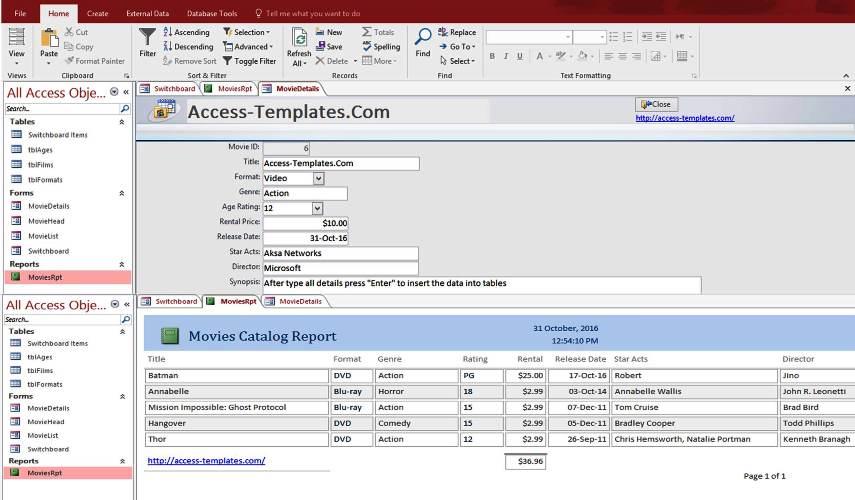Viewport: 855px width, 500px height.
Task: Open the Selection filter dropdown
Action: point(247,32)
